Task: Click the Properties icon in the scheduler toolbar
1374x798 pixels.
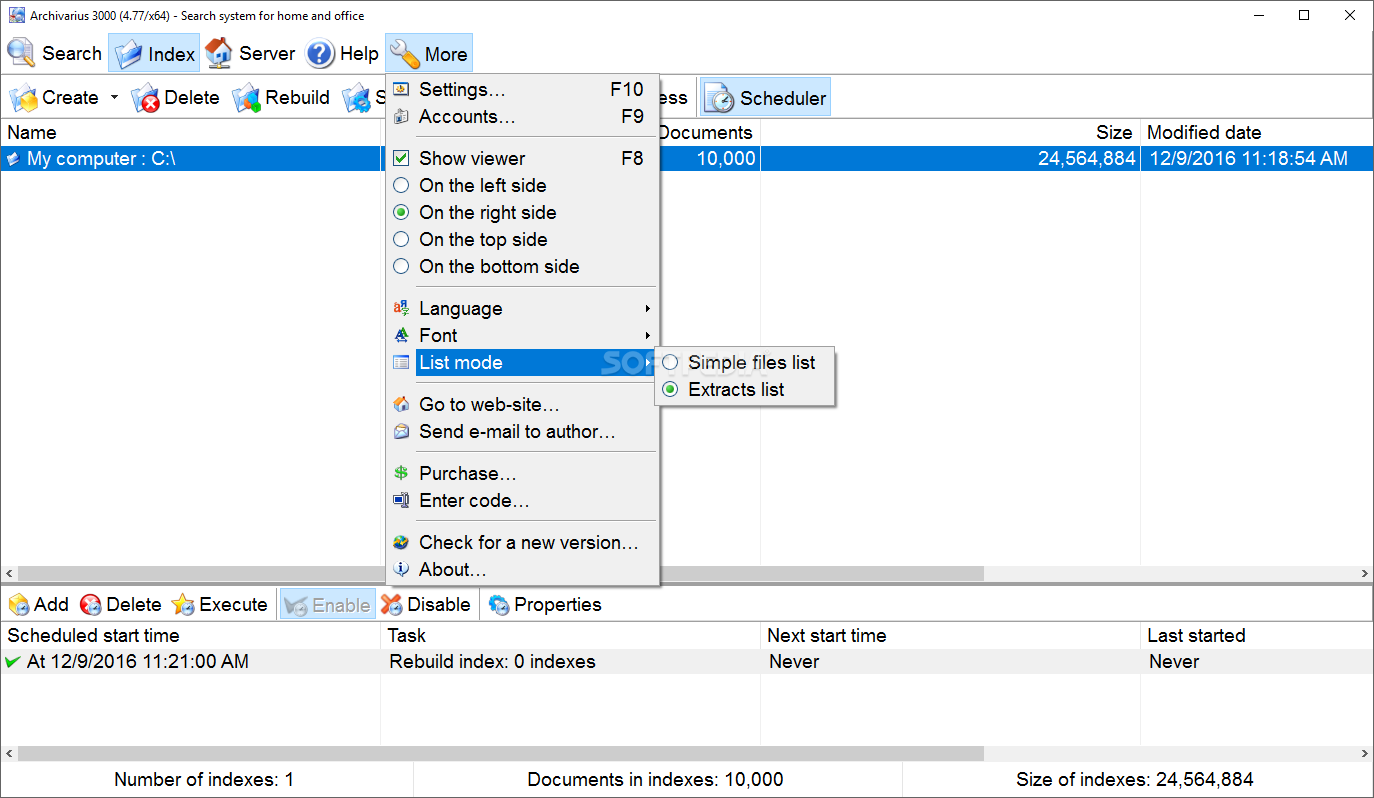Action: (498, 604)
